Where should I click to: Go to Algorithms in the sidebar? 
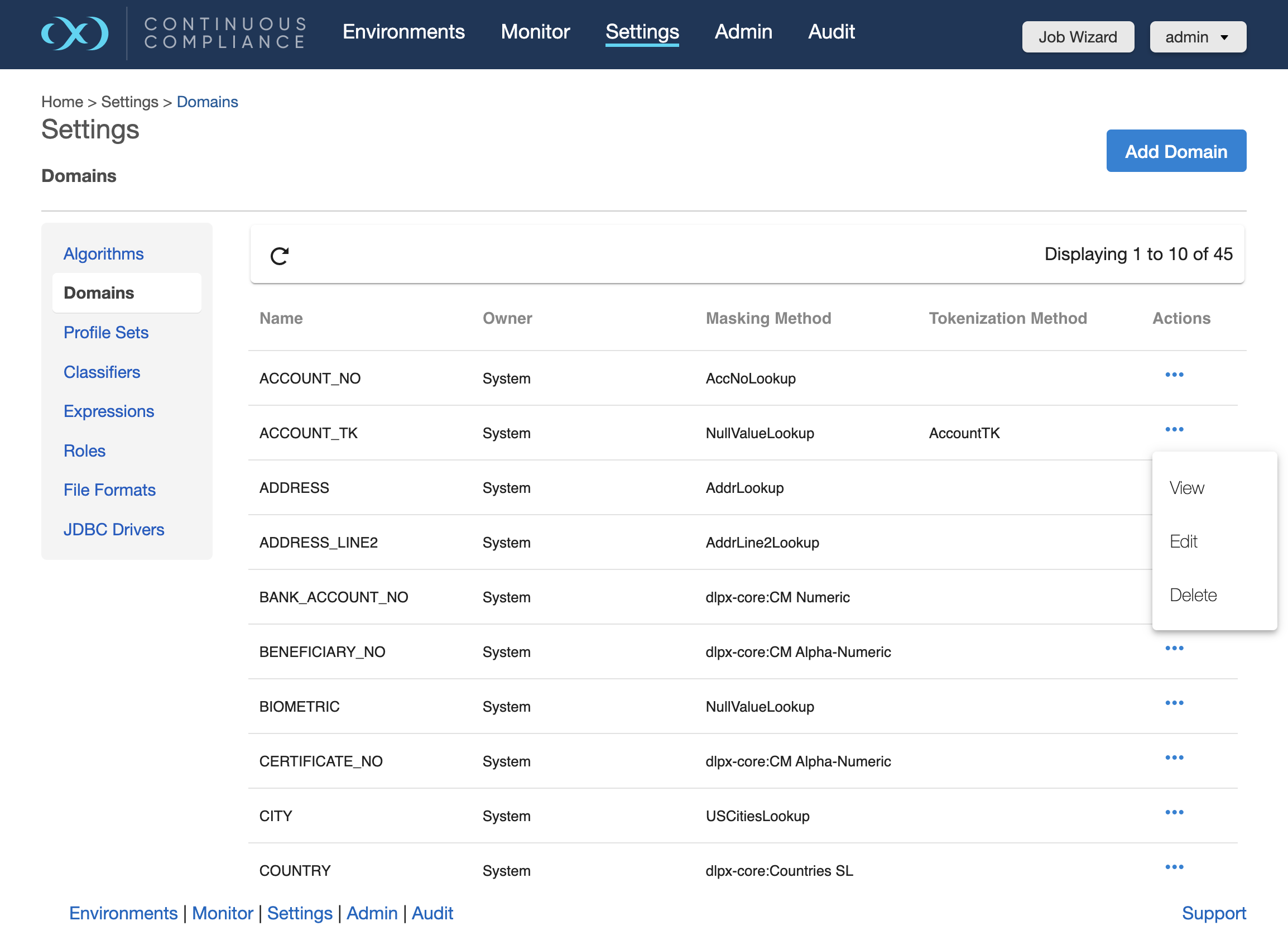point(104,254)
